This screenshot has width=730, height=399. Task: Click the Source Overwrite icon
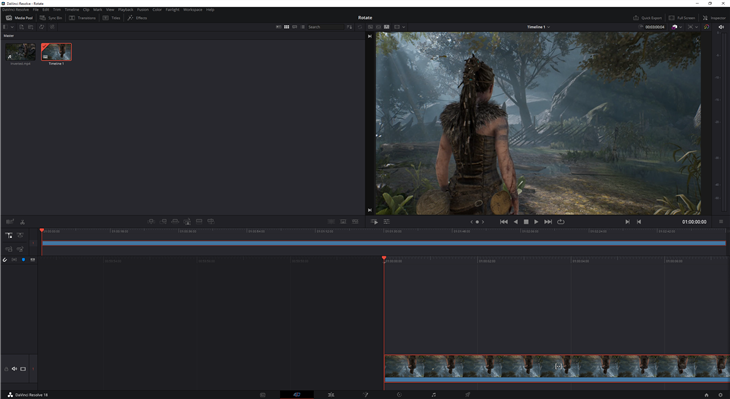coord(210,221)
